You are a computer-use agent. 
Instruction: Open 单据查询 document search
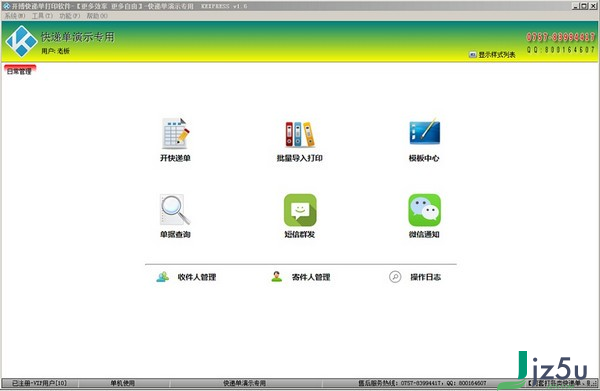click(175, 216)
